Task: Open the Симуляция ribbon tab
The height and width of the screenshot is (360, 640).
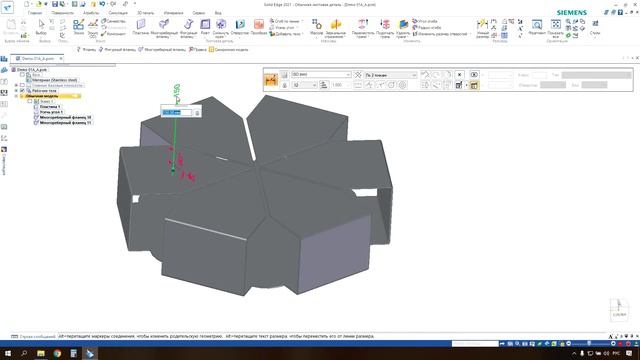Action: 118,13
